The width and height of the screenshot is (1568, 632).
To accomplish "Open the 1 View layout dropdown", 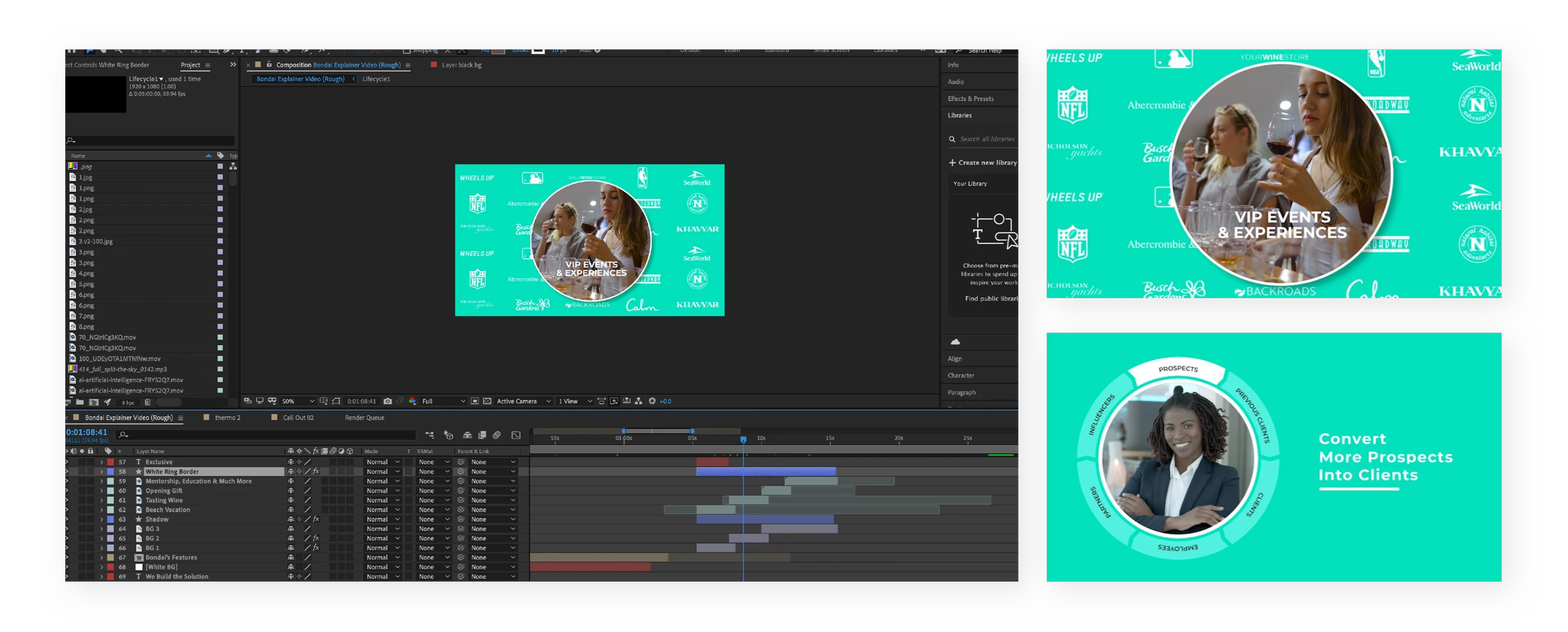I will (575, 401).
